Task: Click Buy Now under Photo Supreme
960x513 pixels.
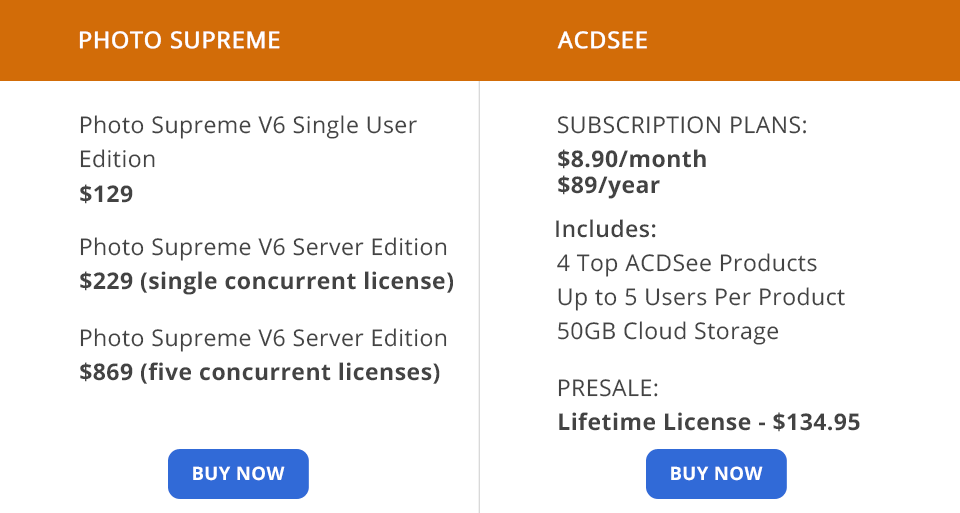Action: [238, 474]
